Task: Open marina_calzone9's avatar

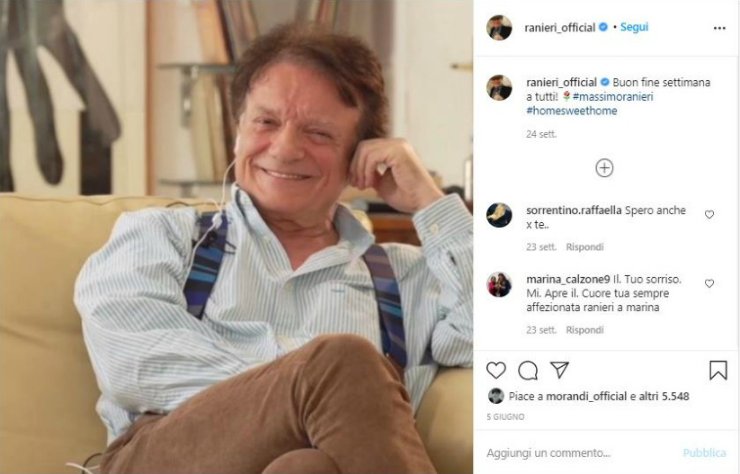Action: click(x=499, y=285)
